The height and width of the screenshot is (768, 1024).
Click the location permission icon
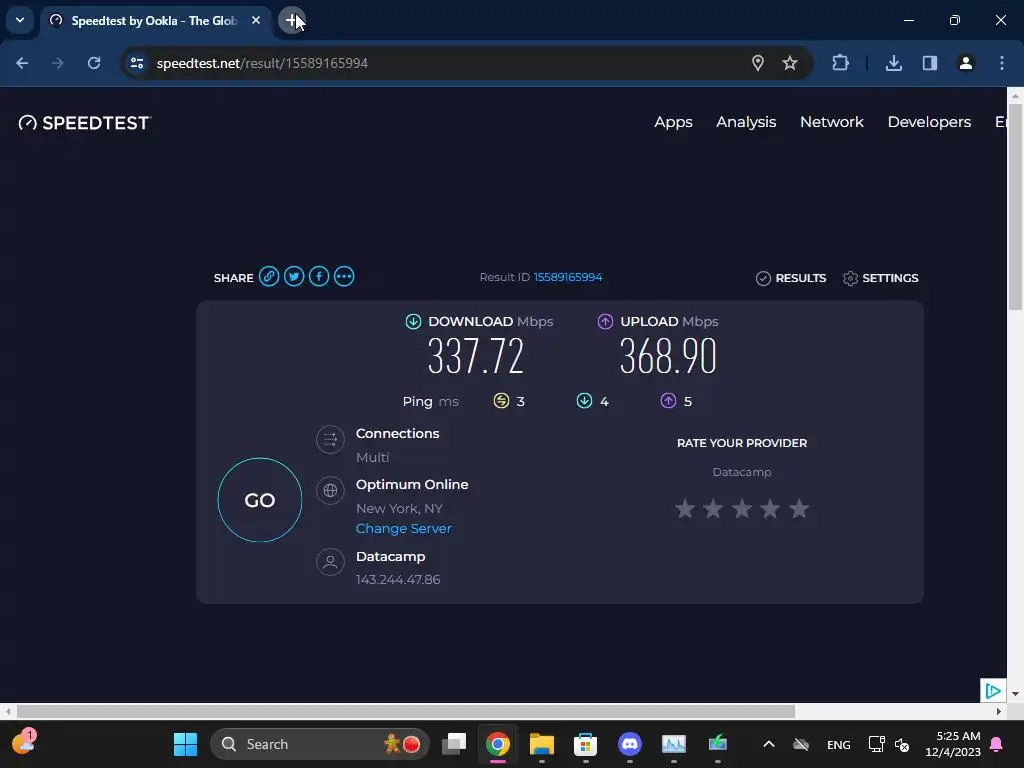(758, 63)
